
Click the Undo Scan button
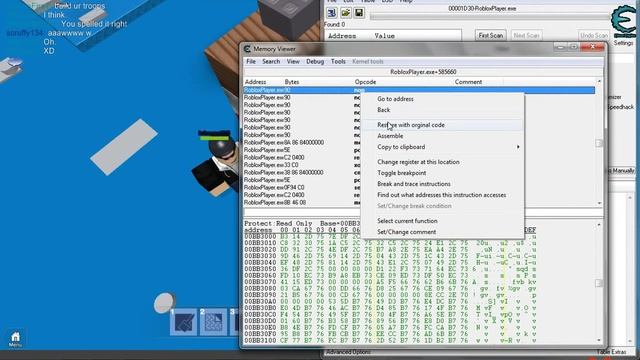click(593, 36)
